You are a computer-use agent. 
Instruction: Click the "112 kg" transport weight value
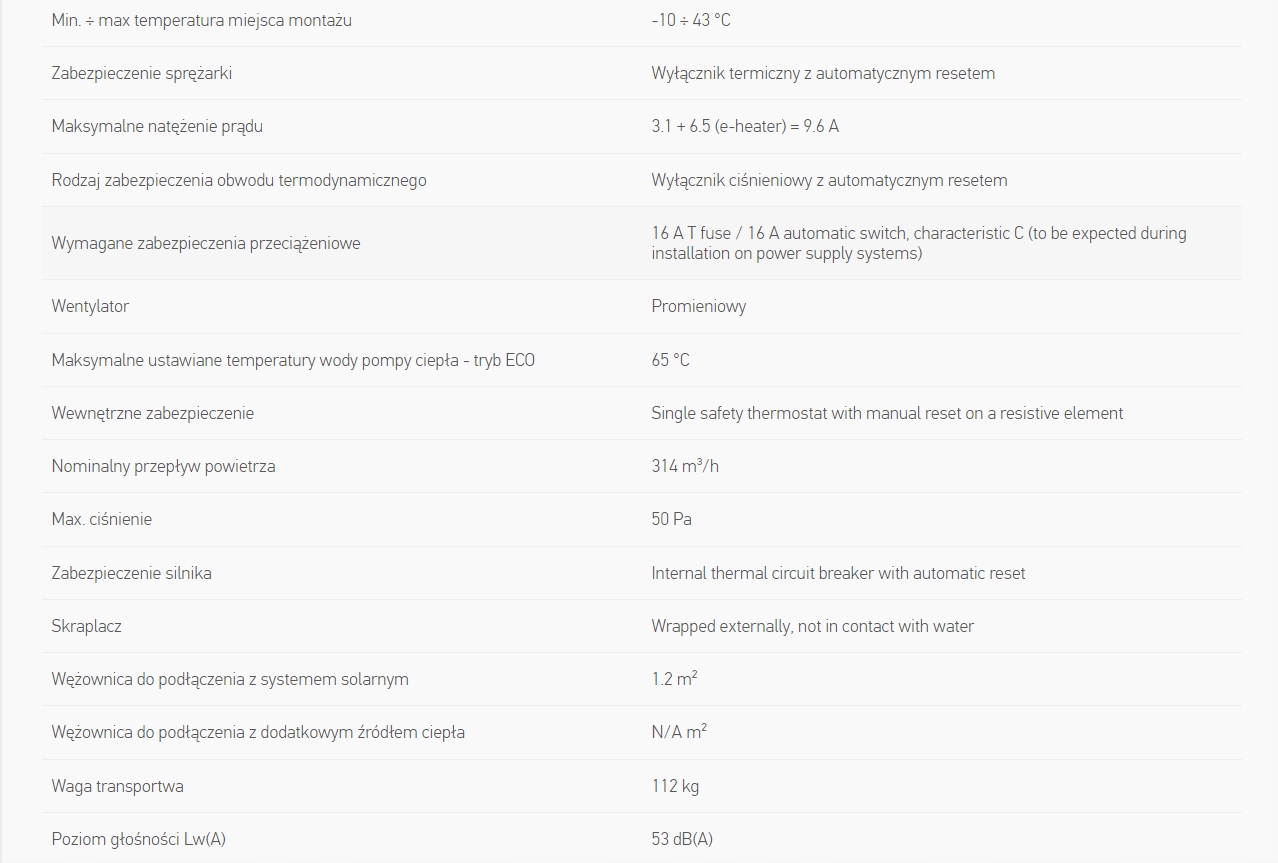(675, 786)
